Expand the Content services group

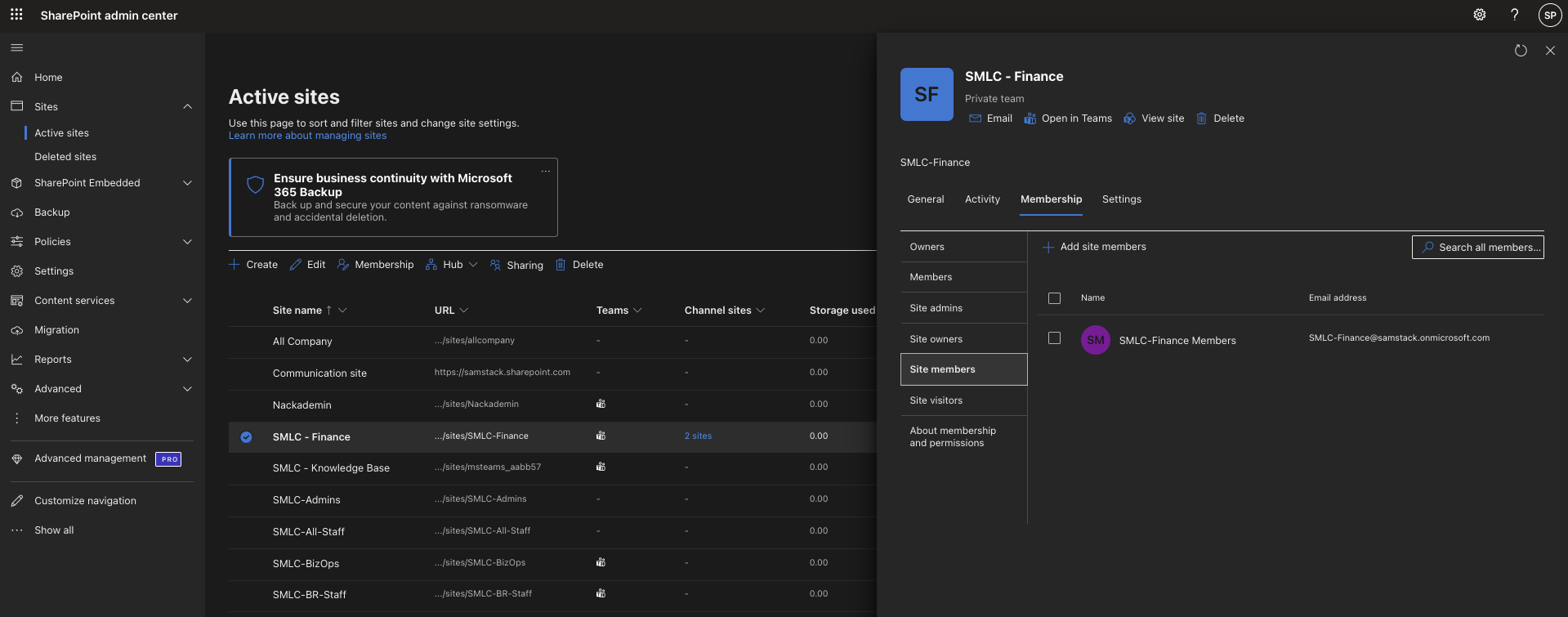click(187, 301)
